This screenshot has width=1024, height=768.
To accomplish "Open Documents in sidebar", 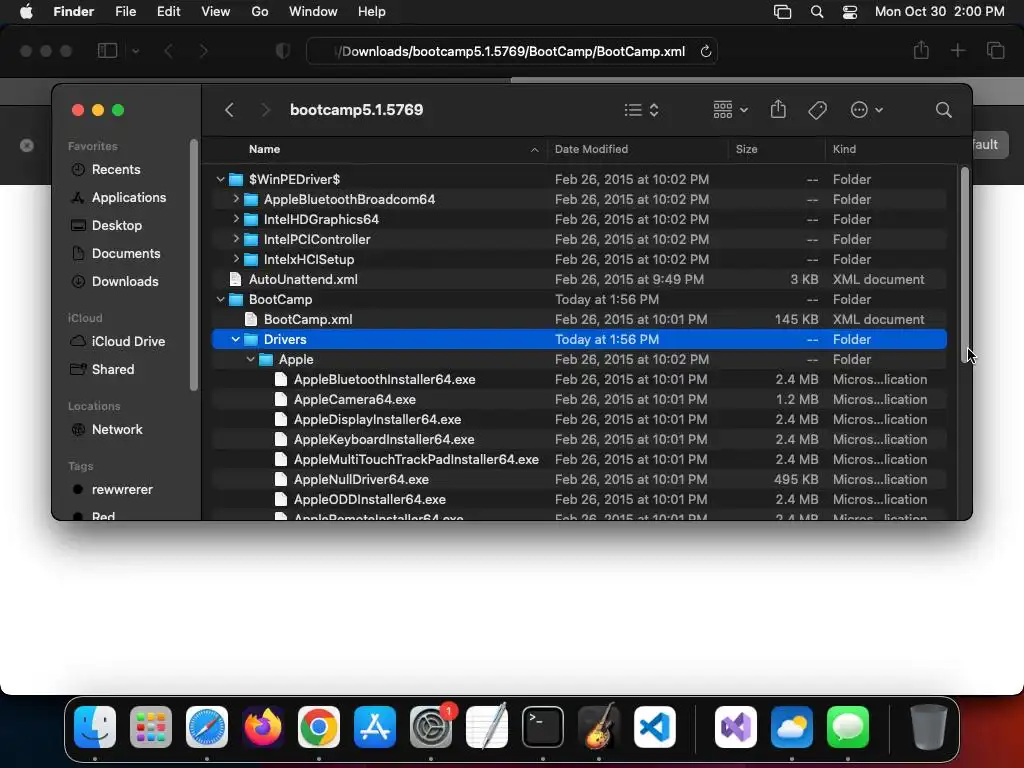I will coord(126,254).
